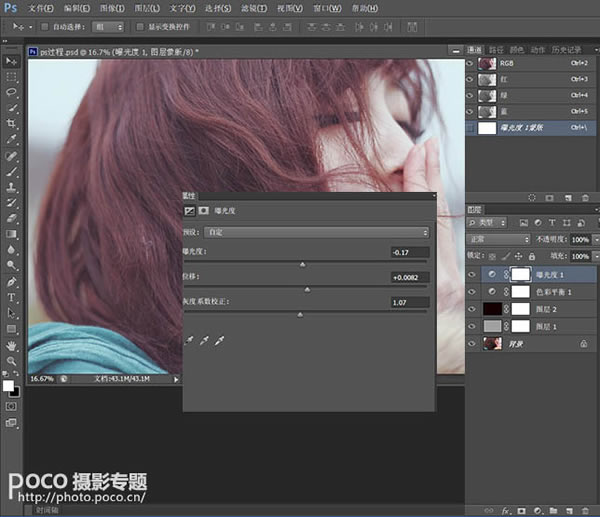Pick the Type (T) tool

point(12,297)
